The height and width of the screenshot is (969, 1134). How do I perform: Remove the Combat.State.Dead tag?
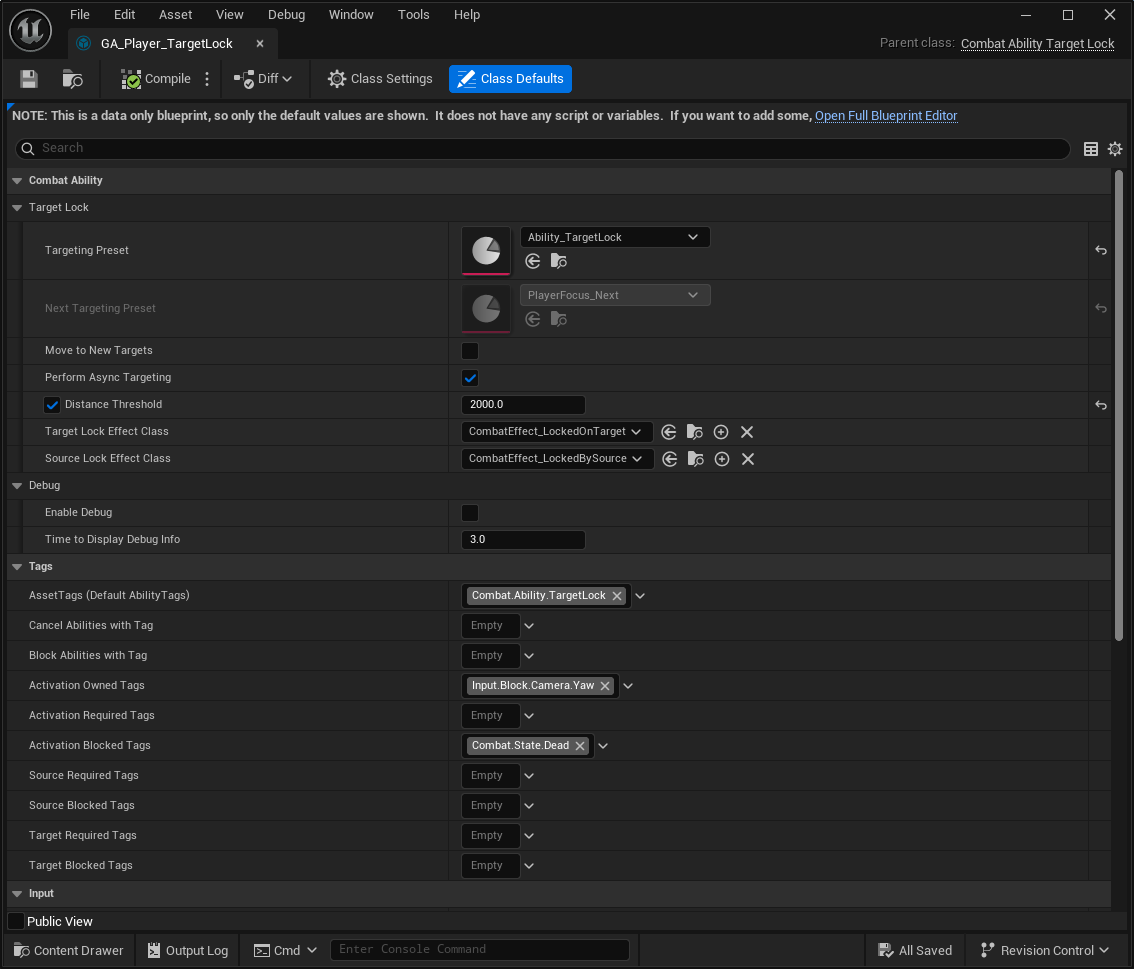tap(580, 746)
